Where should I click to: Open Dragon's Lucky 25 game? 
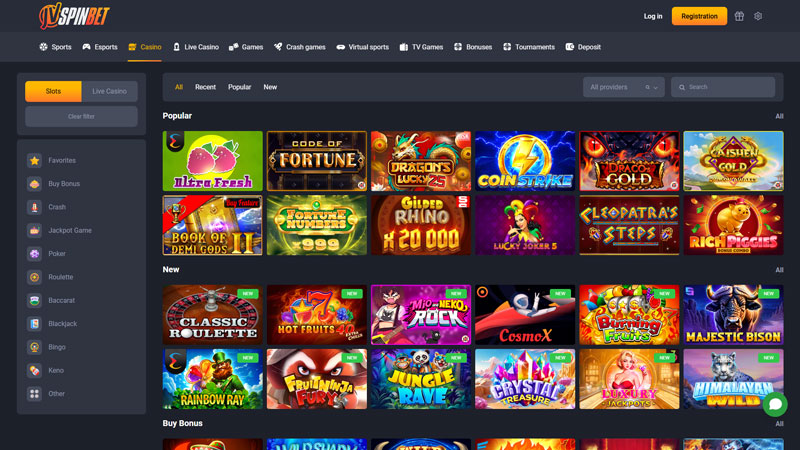click(421, 161)
